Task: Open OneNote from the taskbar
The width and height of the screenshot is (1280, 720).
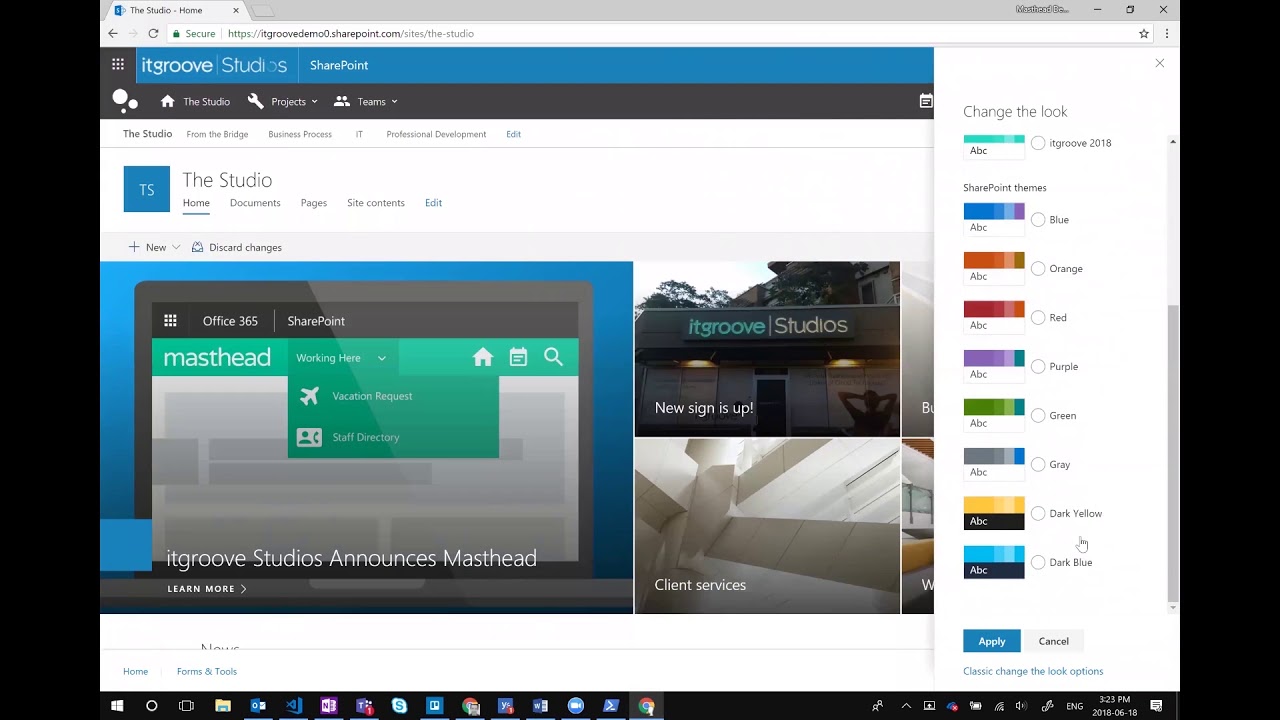Action: pos(329,706)
